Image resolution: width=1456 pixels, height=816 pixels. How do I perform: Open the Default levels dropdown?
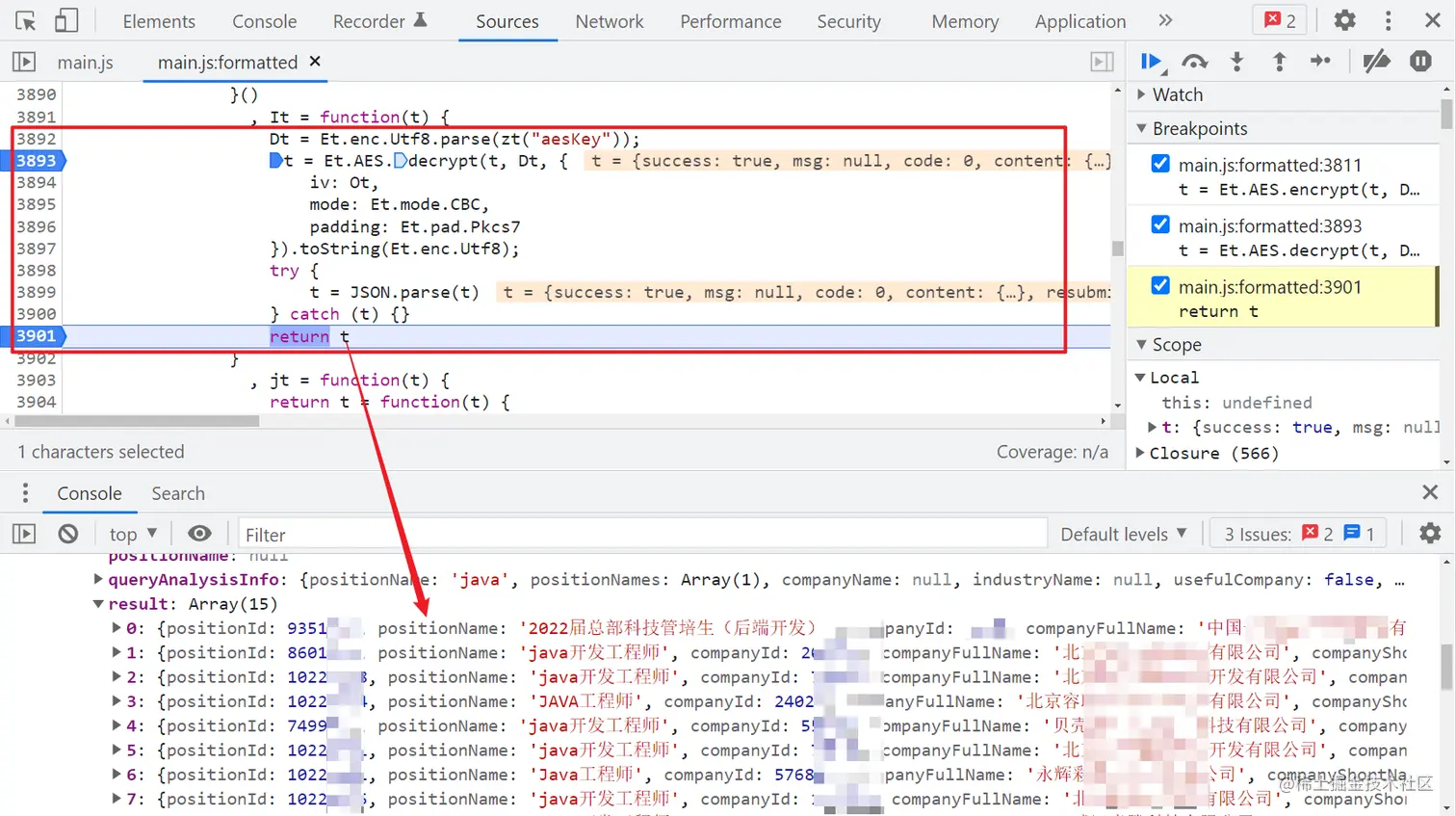[1123, 534]
